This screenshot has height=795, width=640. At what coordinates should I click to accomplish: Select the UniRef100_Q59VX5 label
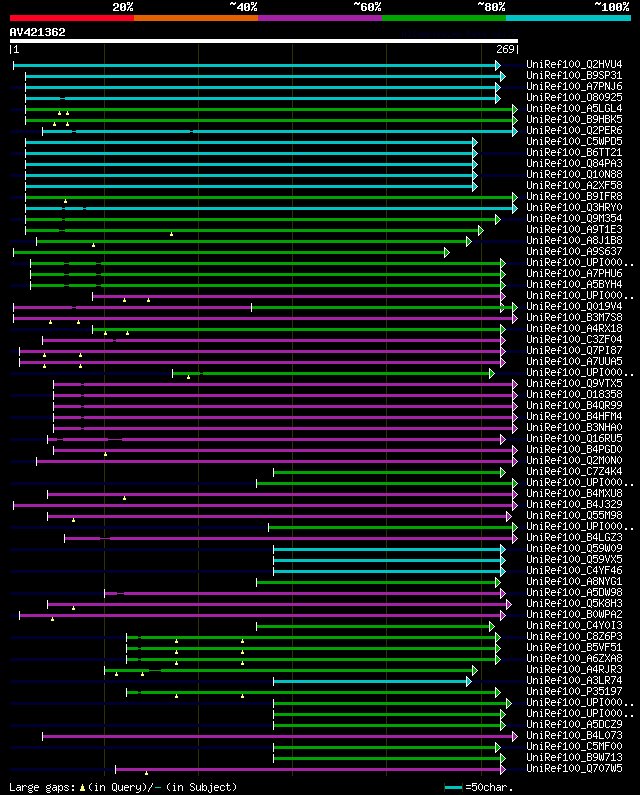[574, 559]
